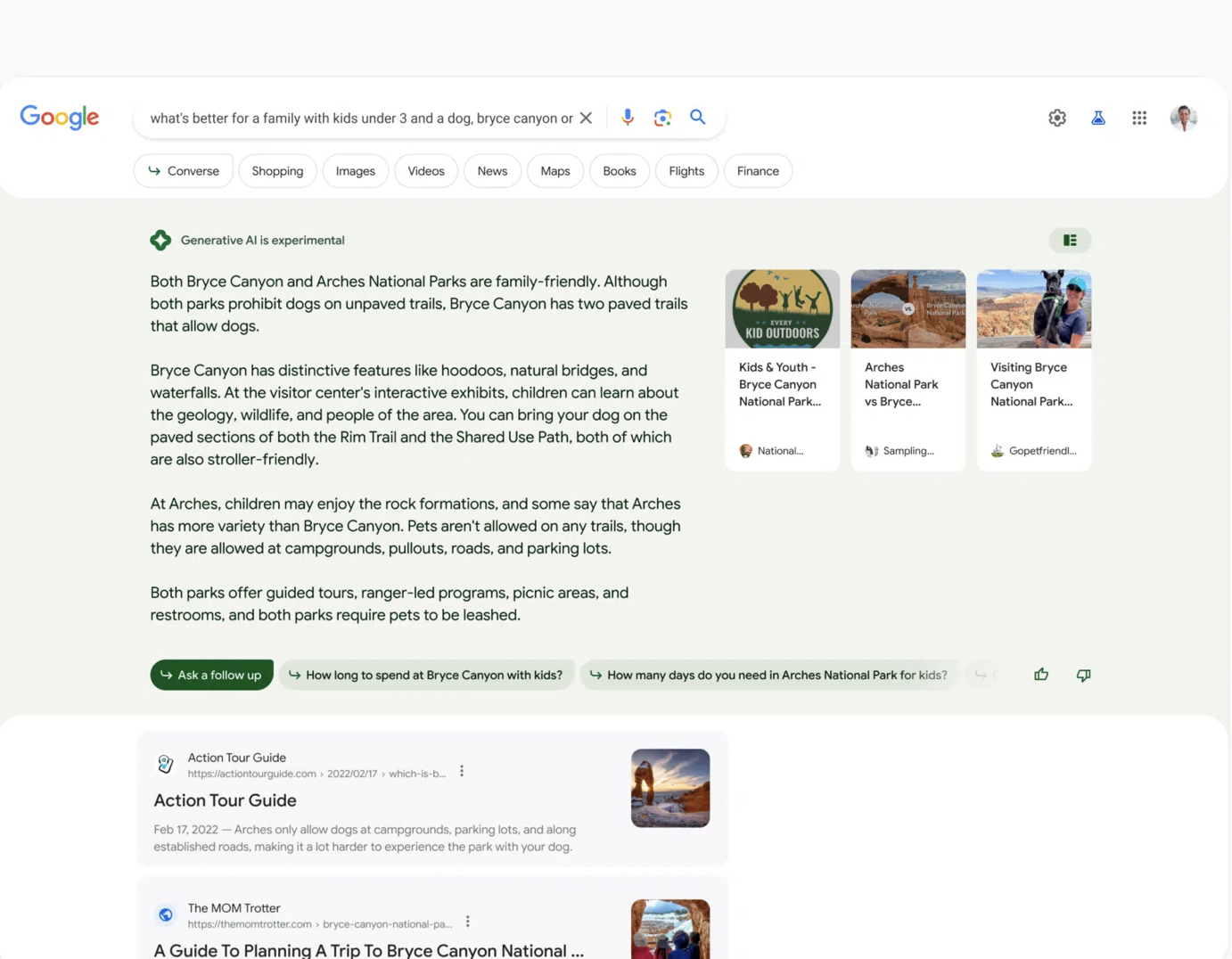Focus the search query input field
Viewport: 1232px width, 959px height.
pos(361,118)
